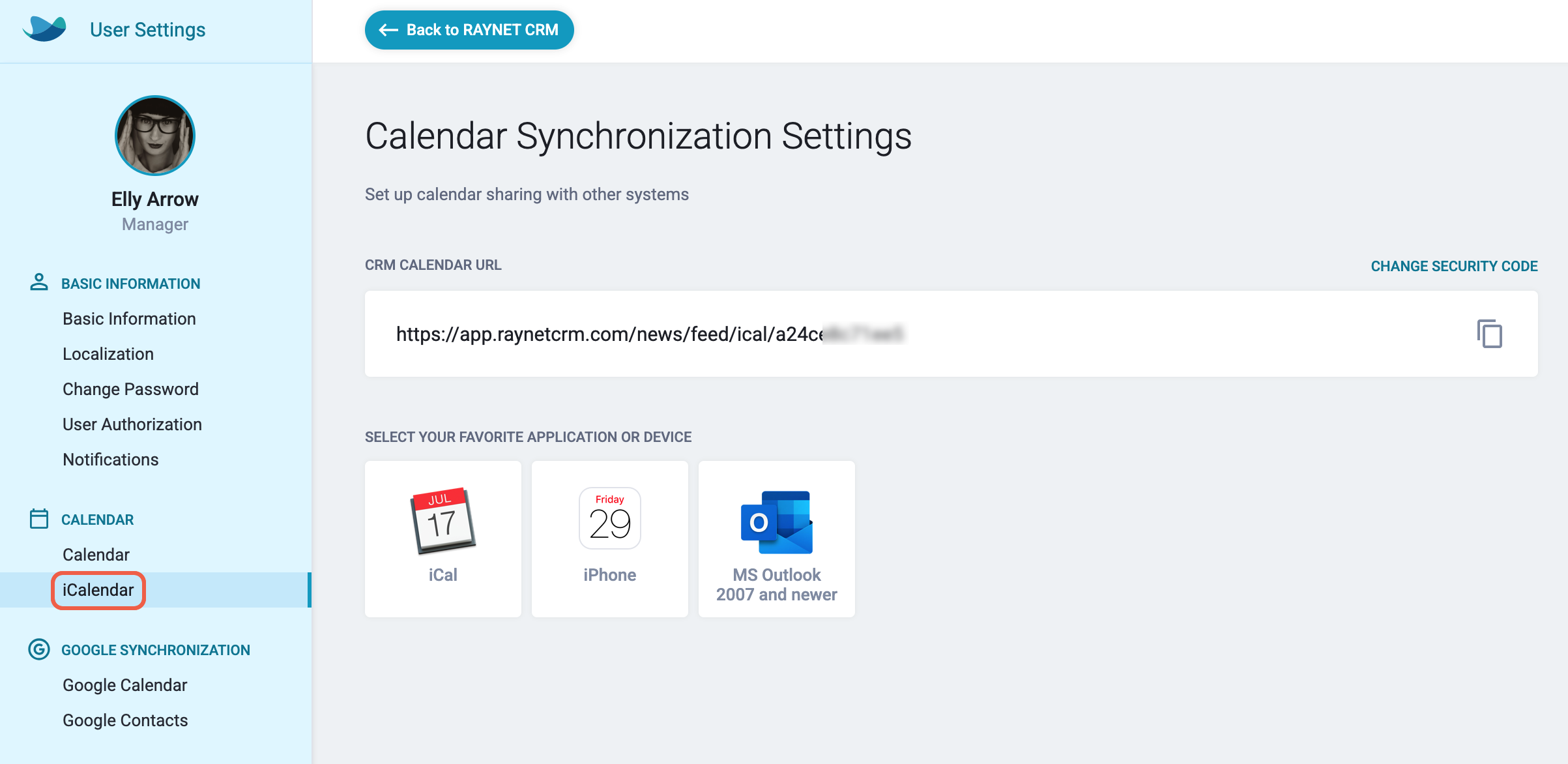Select the iCal application tile
The height and width of the screenshot is (764, 1568).
coord(443,538)
